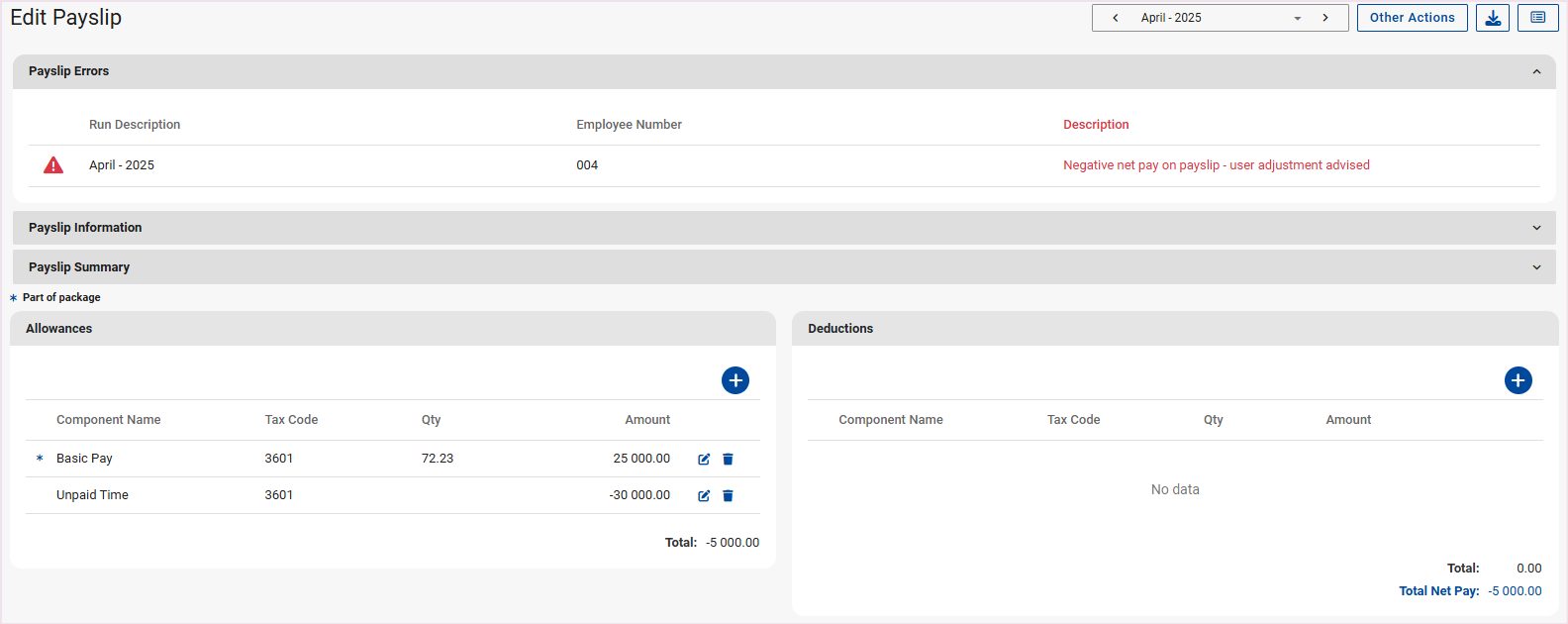Click the red warning icon for April error

(x=53, y=165)
